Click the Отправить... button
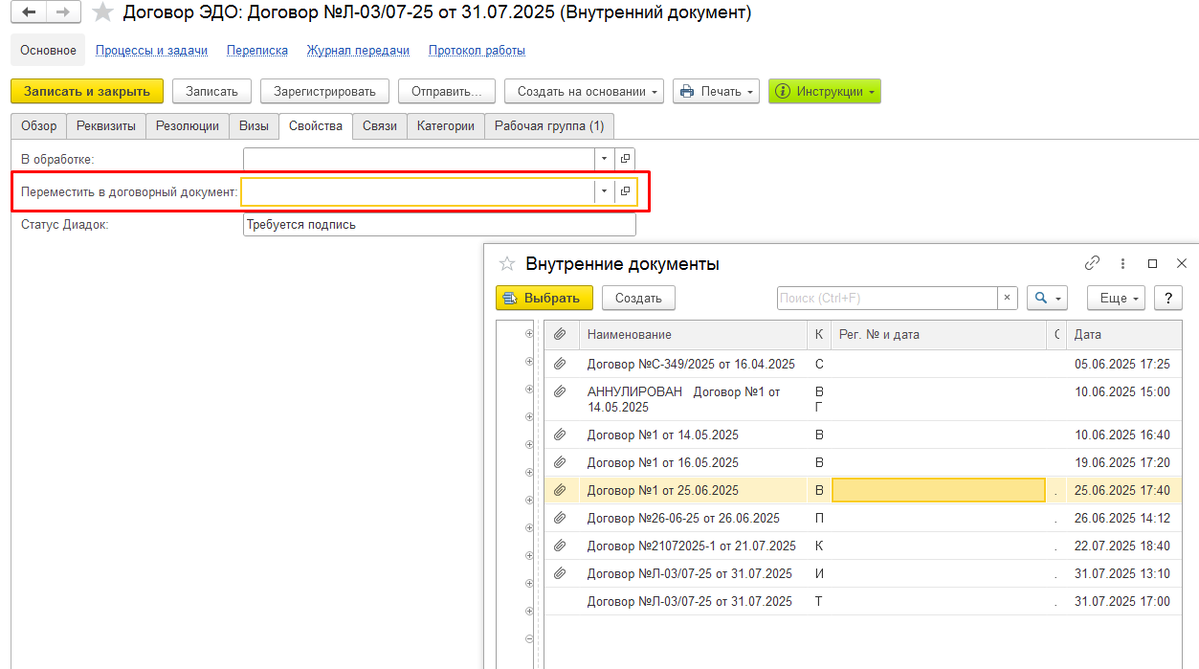 [x=447, y=91]
